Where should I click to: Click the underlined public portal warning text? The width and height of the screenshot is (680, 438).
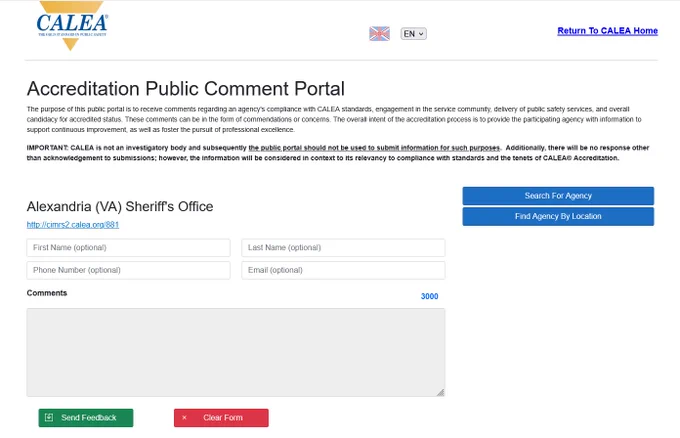(374, 148)
